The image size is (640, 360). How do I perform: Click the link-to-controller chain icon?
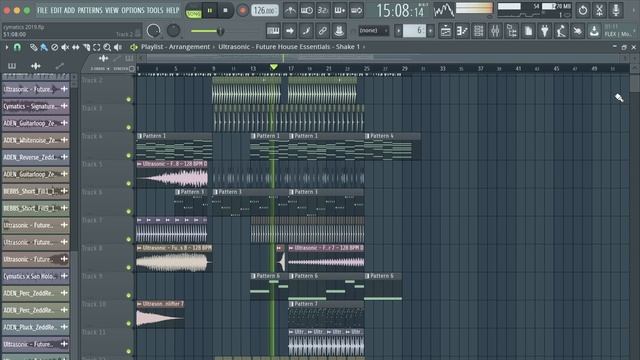[x=322, y=31]
